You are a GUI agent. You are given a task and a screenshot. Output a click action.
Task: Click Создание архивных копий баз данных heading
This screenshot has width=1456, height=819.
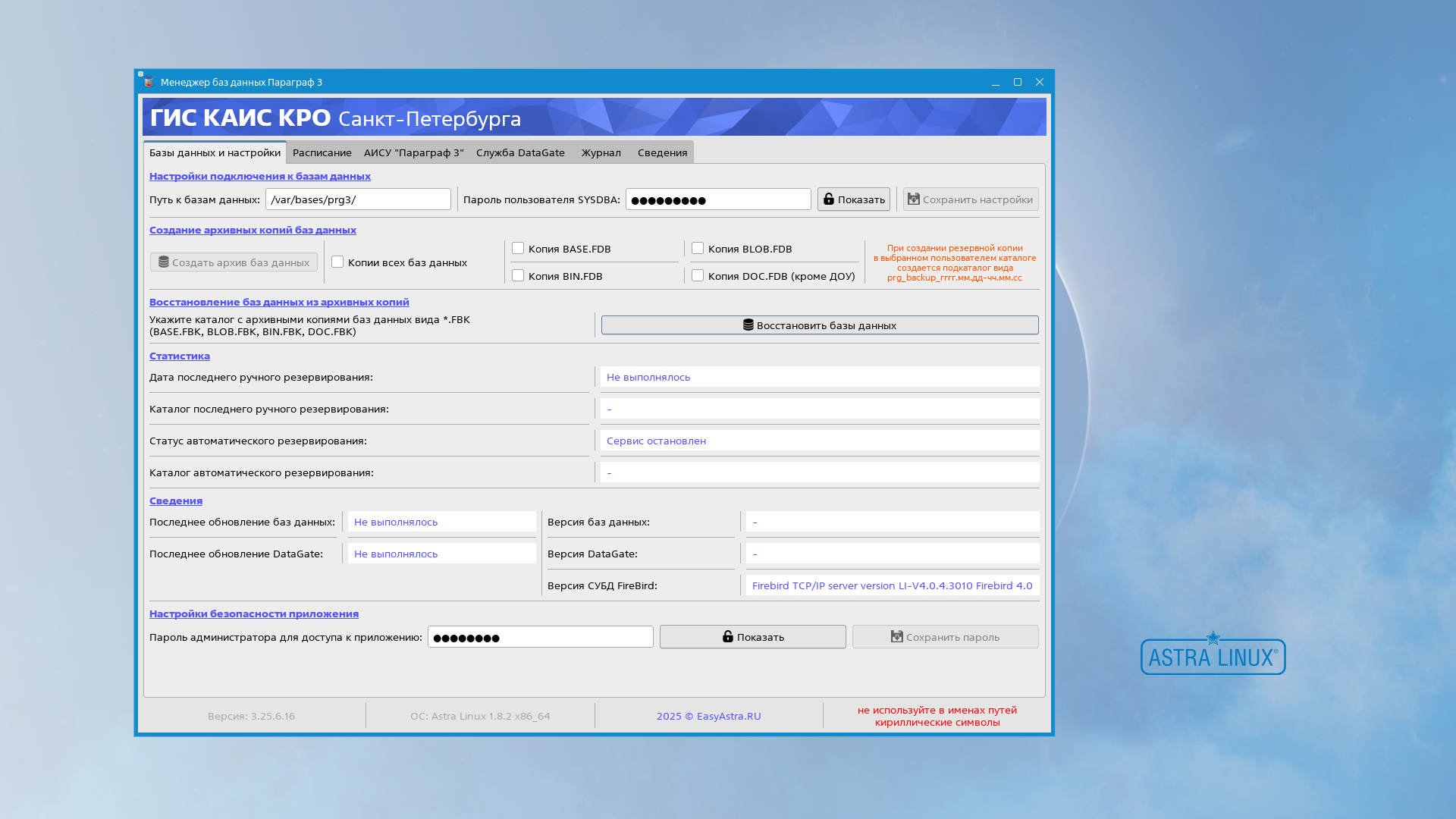click(x=253, y=230)
